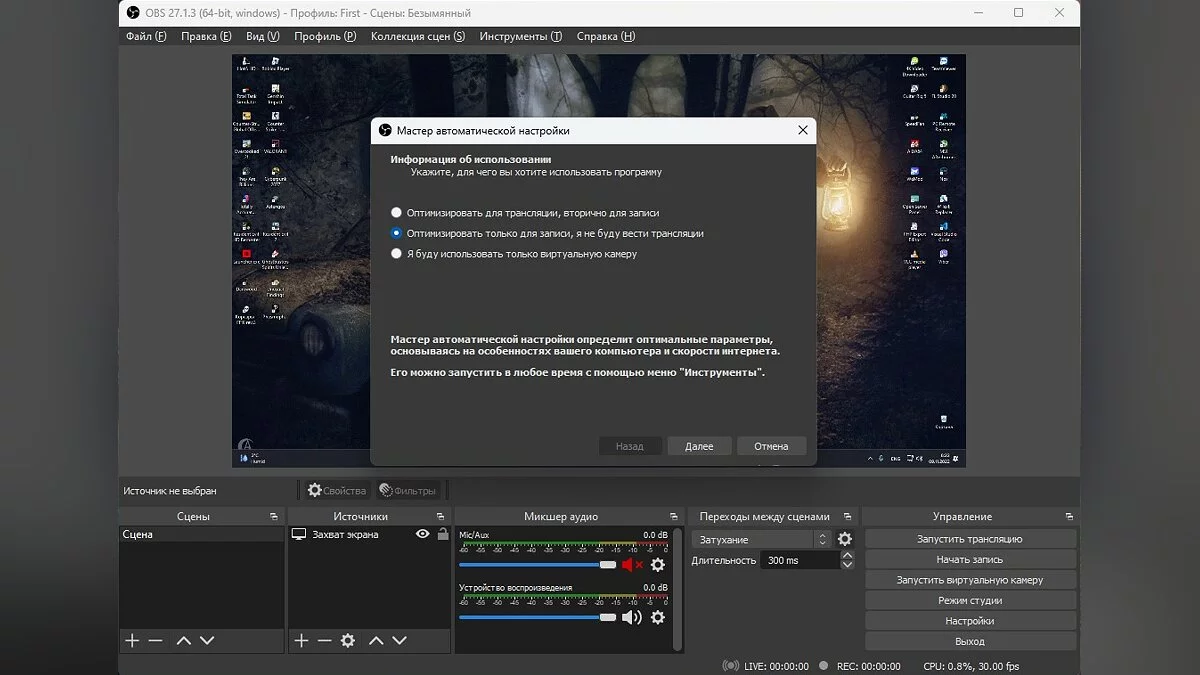This screenshot has height=675, width=1200.
Task: Decrease Длительность with the down arrow
Action: (848, 565)
